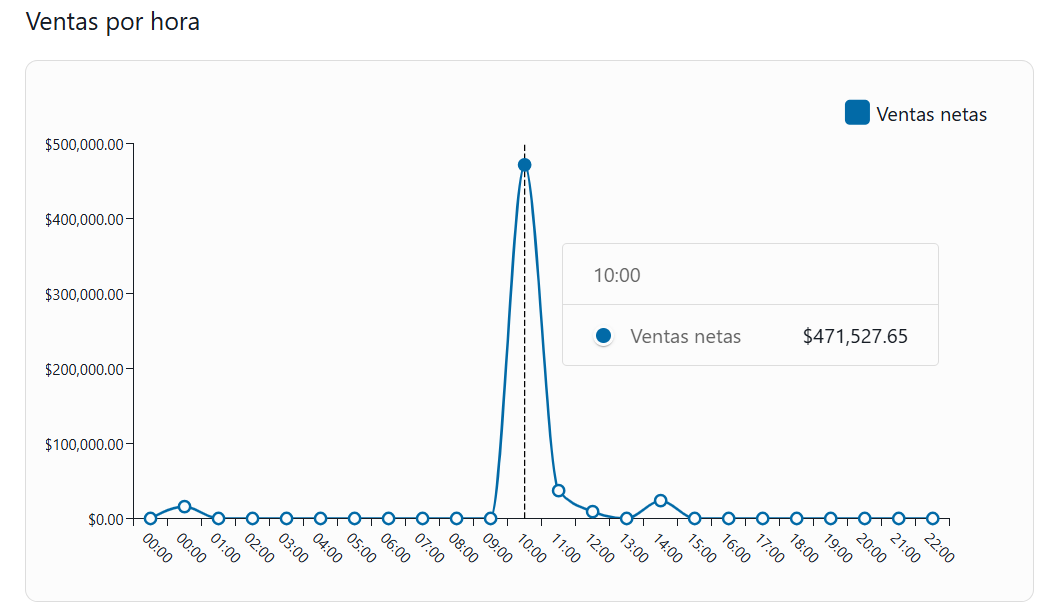
Task: Select the 05:00 data point marker
Action: [355, 519]
